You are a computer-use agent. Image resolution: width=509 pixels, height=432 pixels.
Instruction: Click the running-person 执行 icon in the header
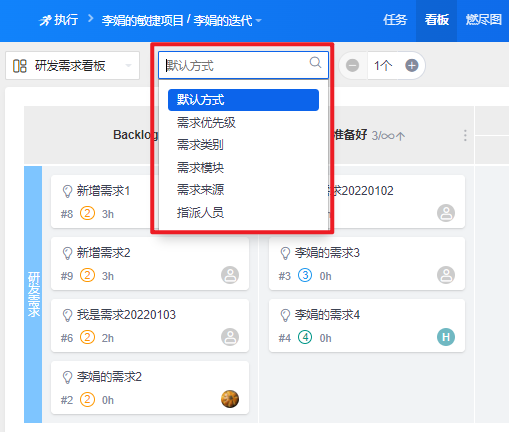(45, 20)
